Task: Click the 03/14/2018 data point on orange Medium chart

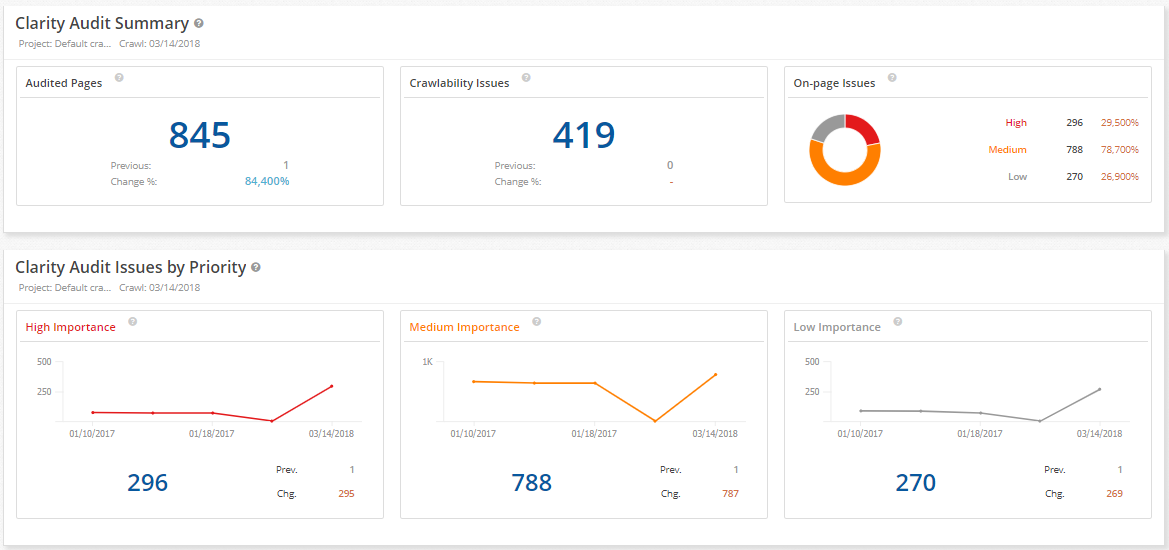Action: [715, 374]
